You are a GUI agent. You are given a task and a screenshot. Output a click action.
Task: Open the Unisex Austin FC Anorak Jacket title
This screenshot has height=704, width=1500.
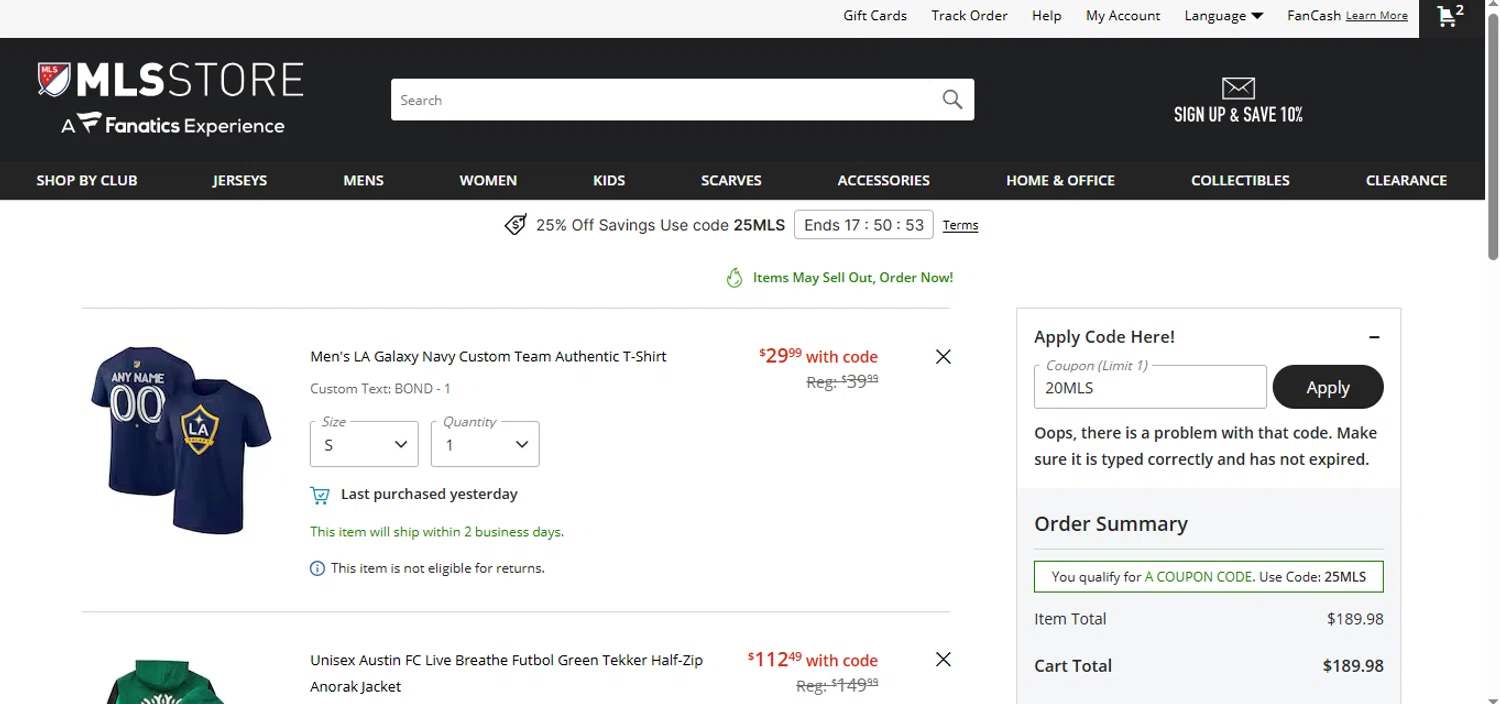506,673
